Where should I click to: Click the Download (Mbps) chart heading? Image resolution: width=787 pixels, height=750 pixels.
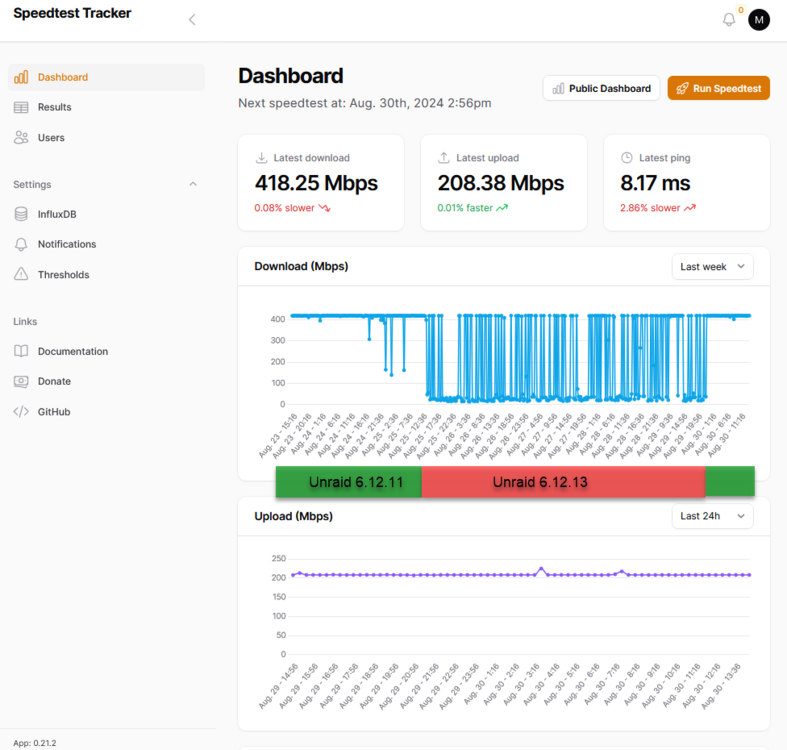(301, 266)
